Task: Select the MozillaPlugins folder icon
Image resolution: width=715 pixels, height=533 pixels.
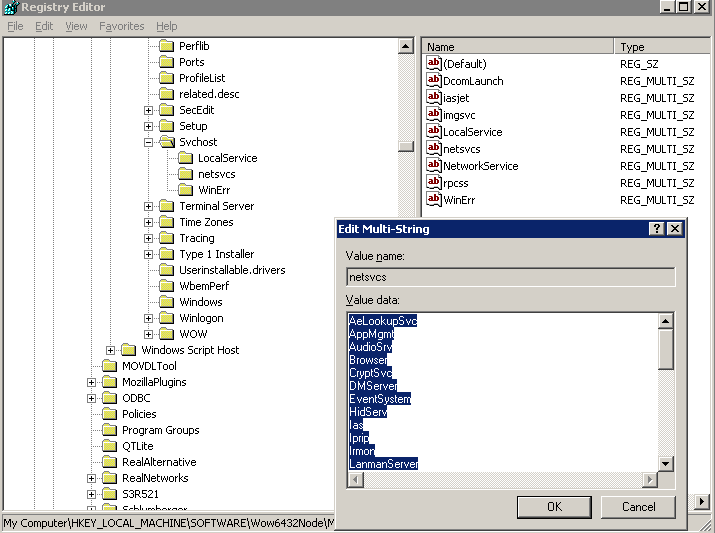Action: (x=109, y=382)
